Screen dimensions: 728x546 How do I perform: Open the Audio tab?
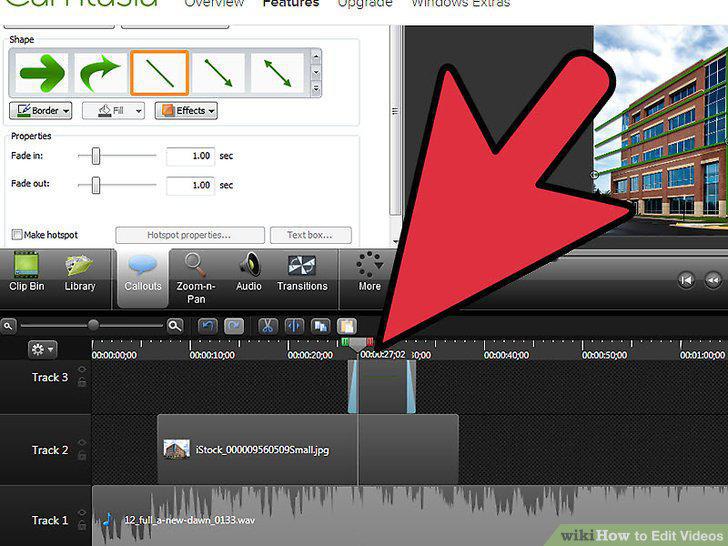[x=249, y=272]
